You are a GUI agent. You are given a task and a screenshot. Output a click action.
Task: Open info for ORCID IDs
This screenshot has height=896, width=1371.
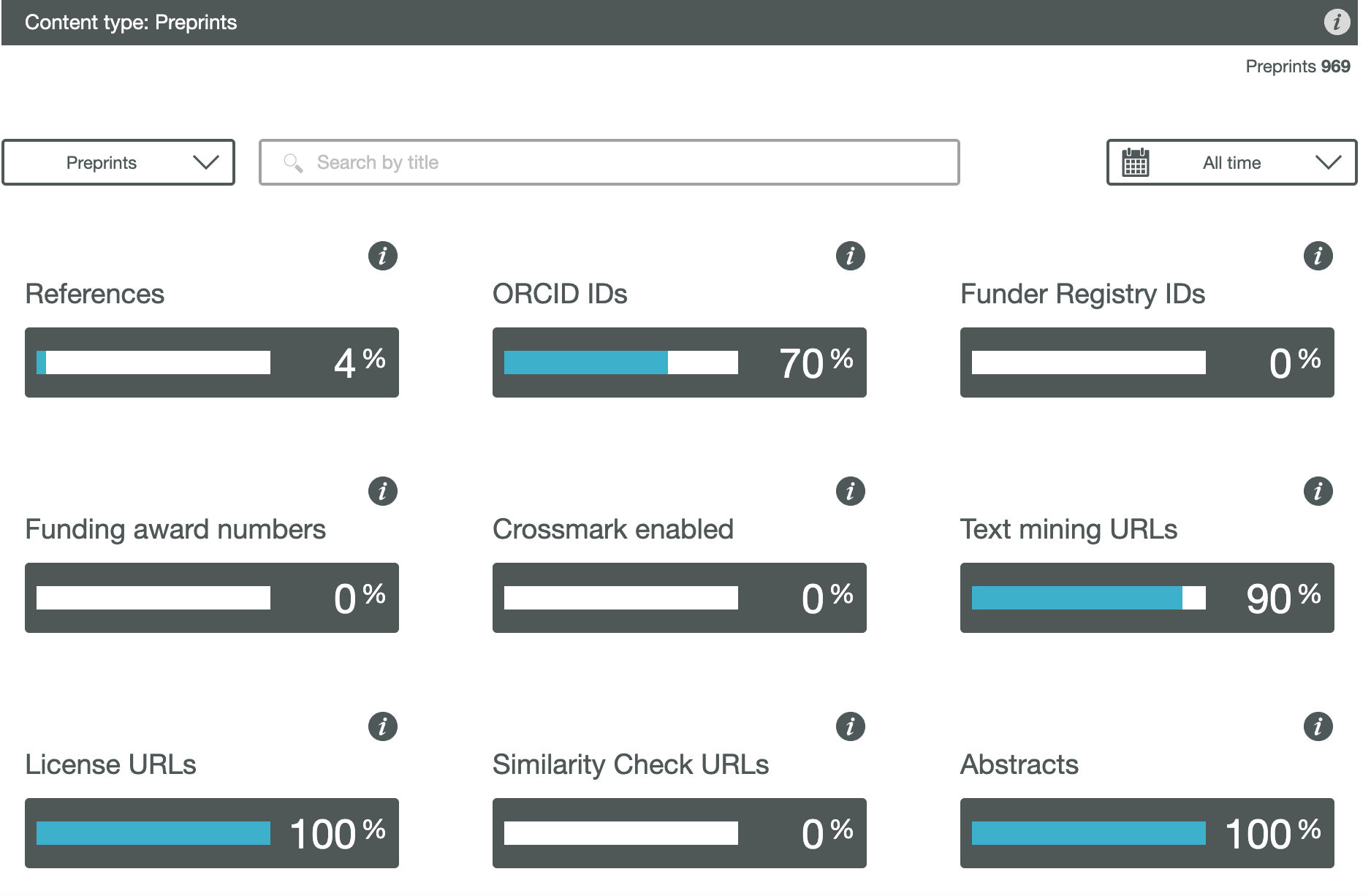[x=850, y=256]
